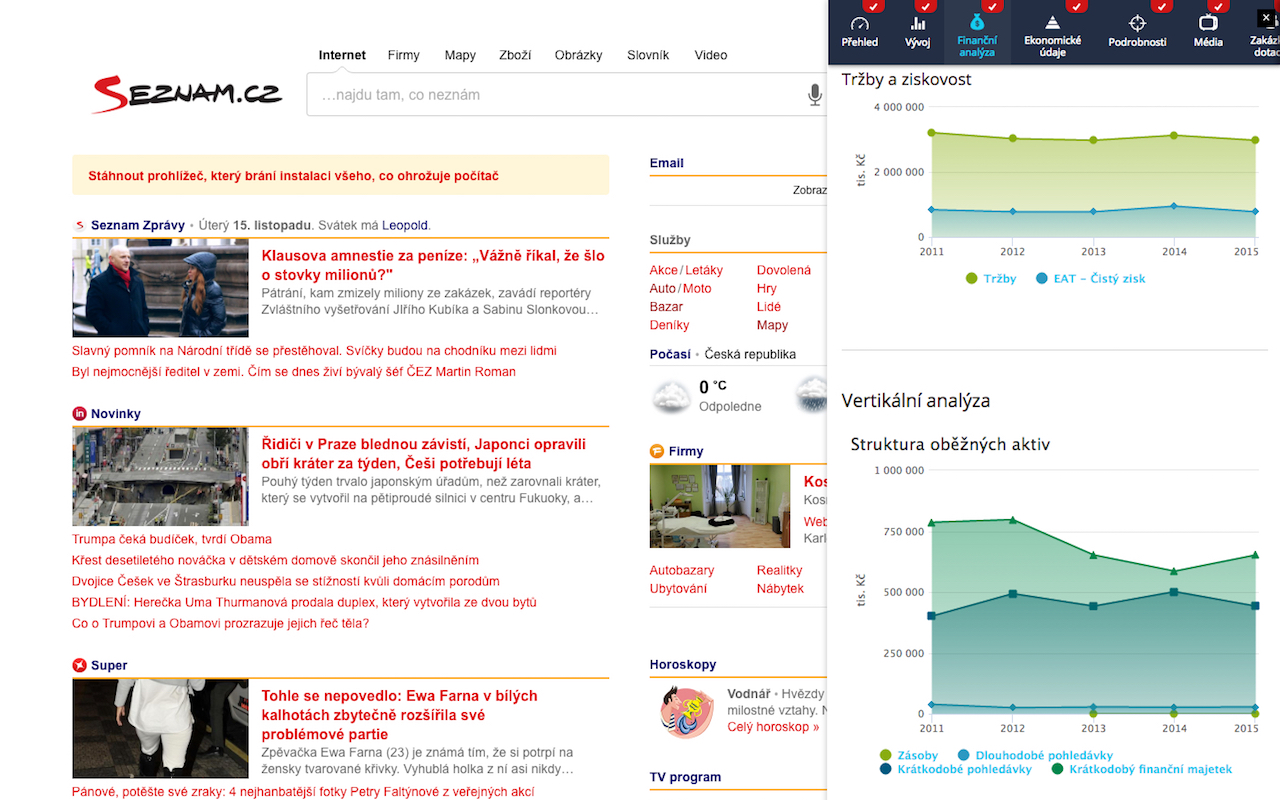Viewport: 1280px width, 800px height.
Task: Click the Struktura oběžných aktiv chart title
Action: point(950,444)
